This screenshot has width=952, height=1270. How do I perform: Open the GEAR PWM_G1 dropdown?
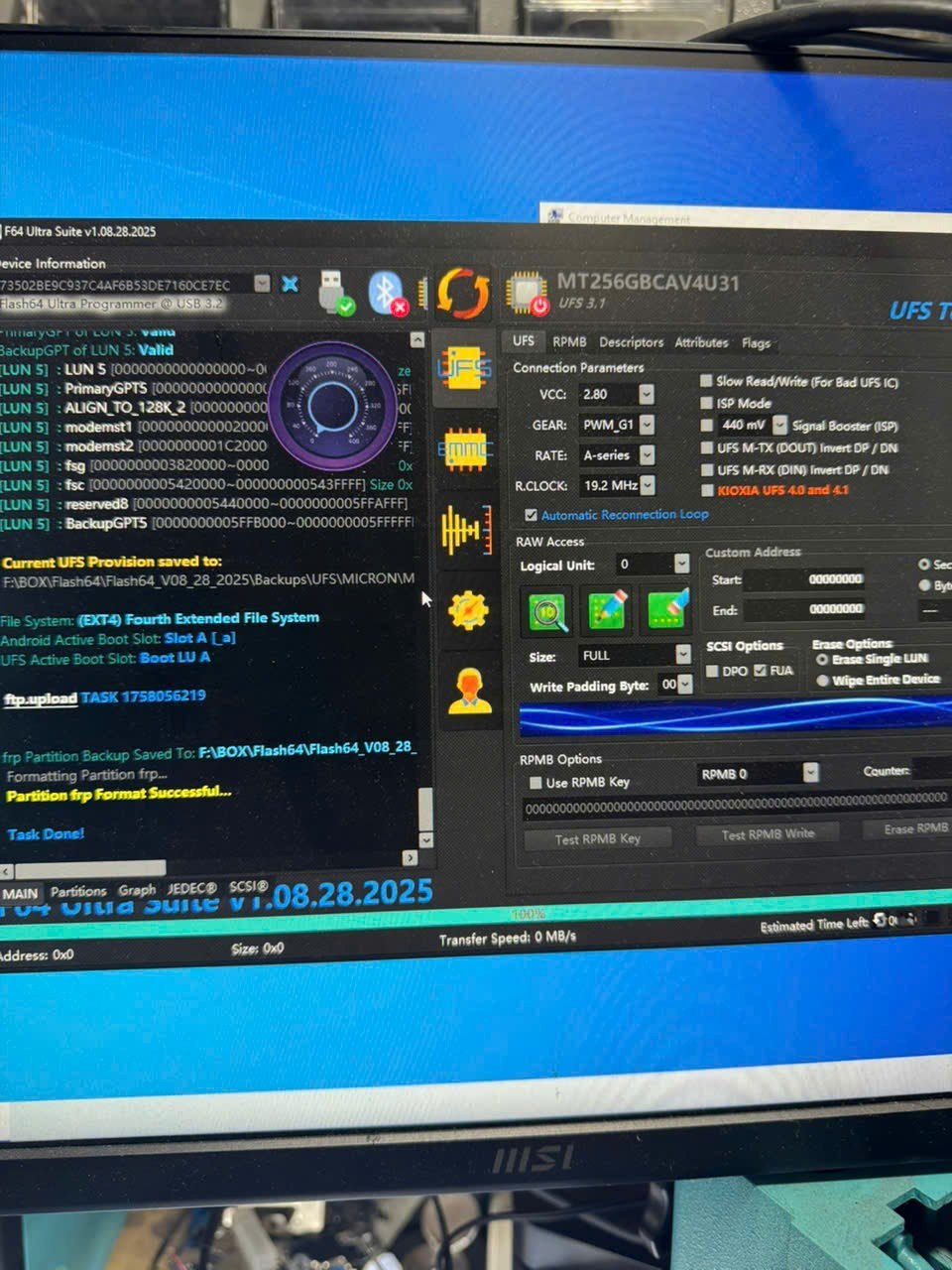coord(647,425)
